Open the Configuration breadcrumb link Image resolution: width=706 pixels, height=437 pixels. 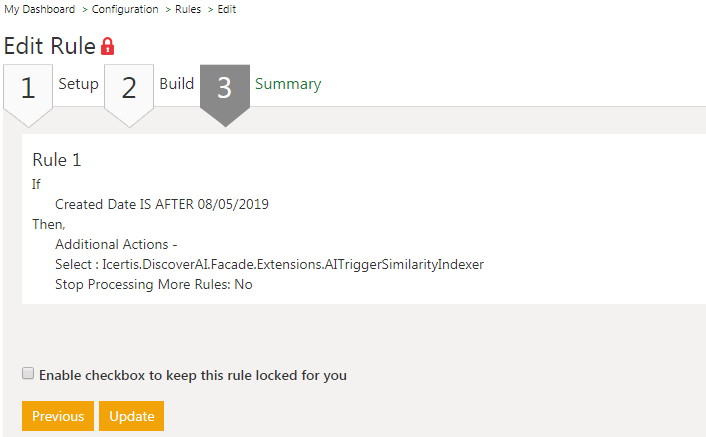pos(125,9)
